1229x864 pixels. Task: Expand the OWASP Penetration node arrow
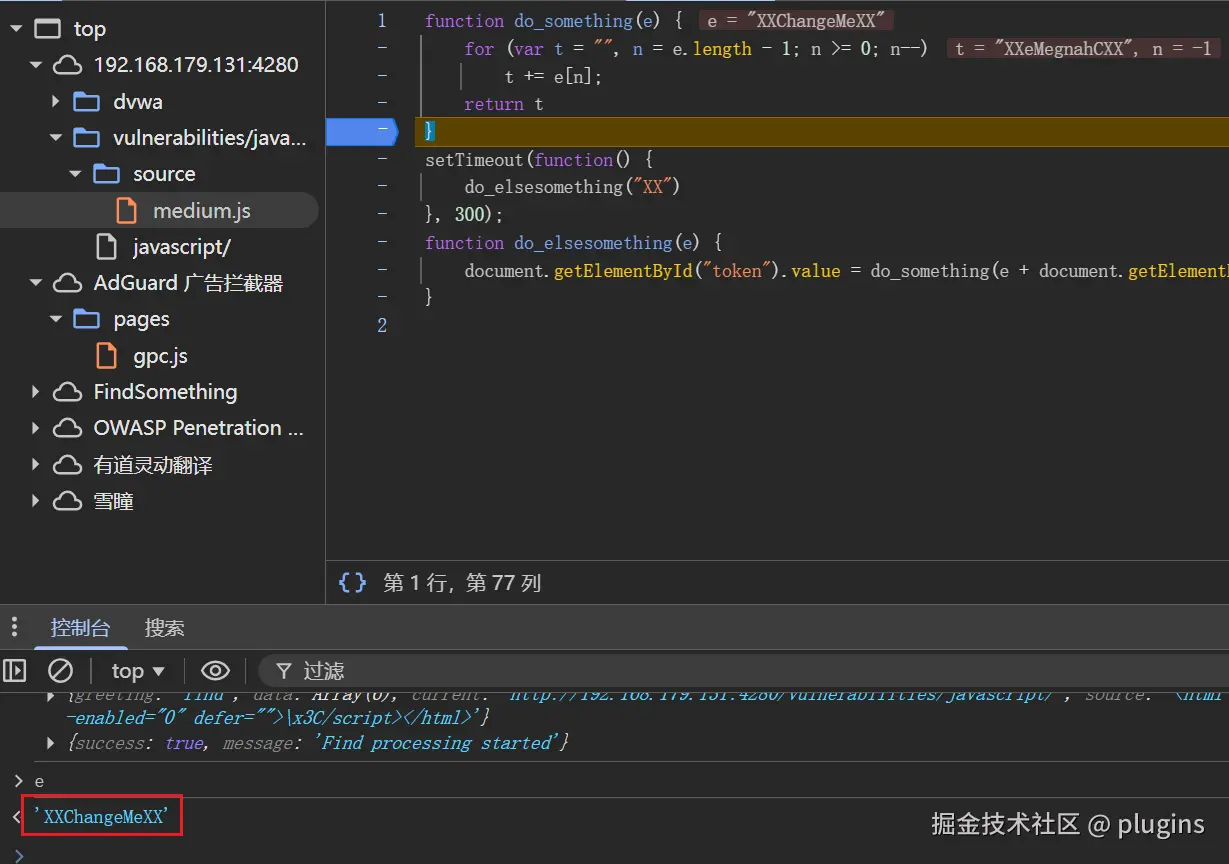click(36, 428)
